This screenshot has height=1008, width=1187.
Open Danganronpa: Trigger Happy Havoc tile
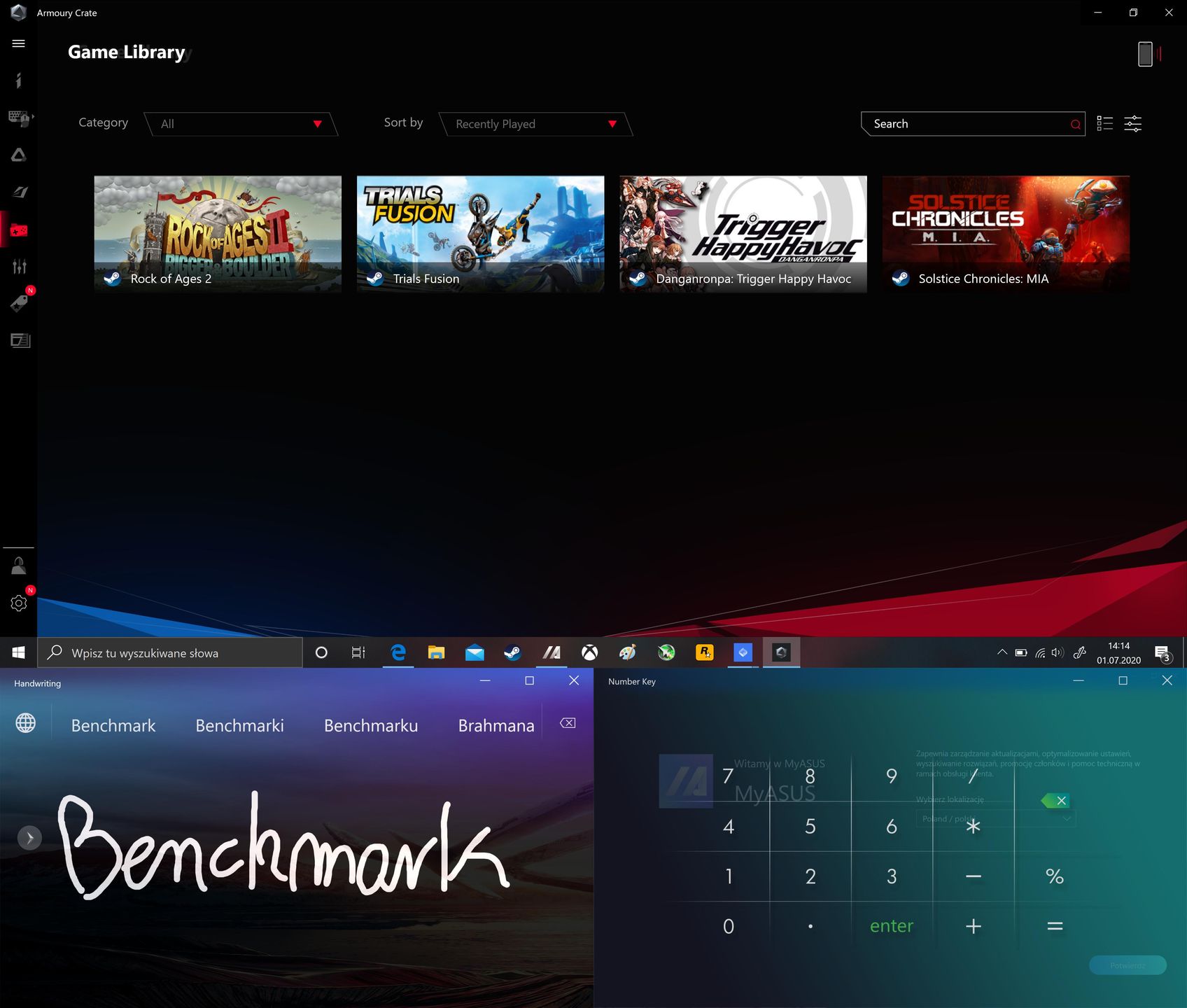[x=743, y=234]
